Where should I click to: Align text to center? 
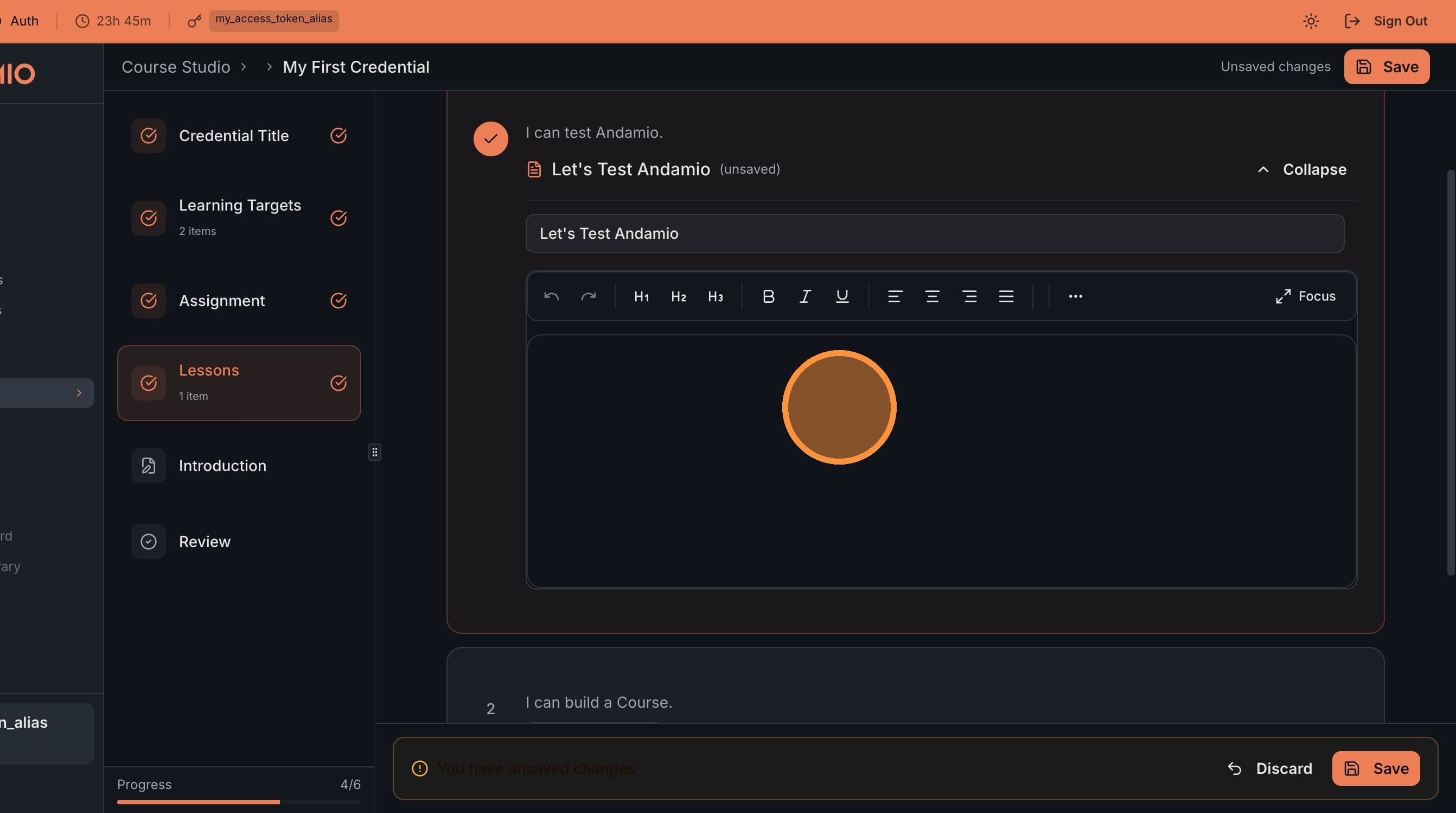(x=931, y=296)
